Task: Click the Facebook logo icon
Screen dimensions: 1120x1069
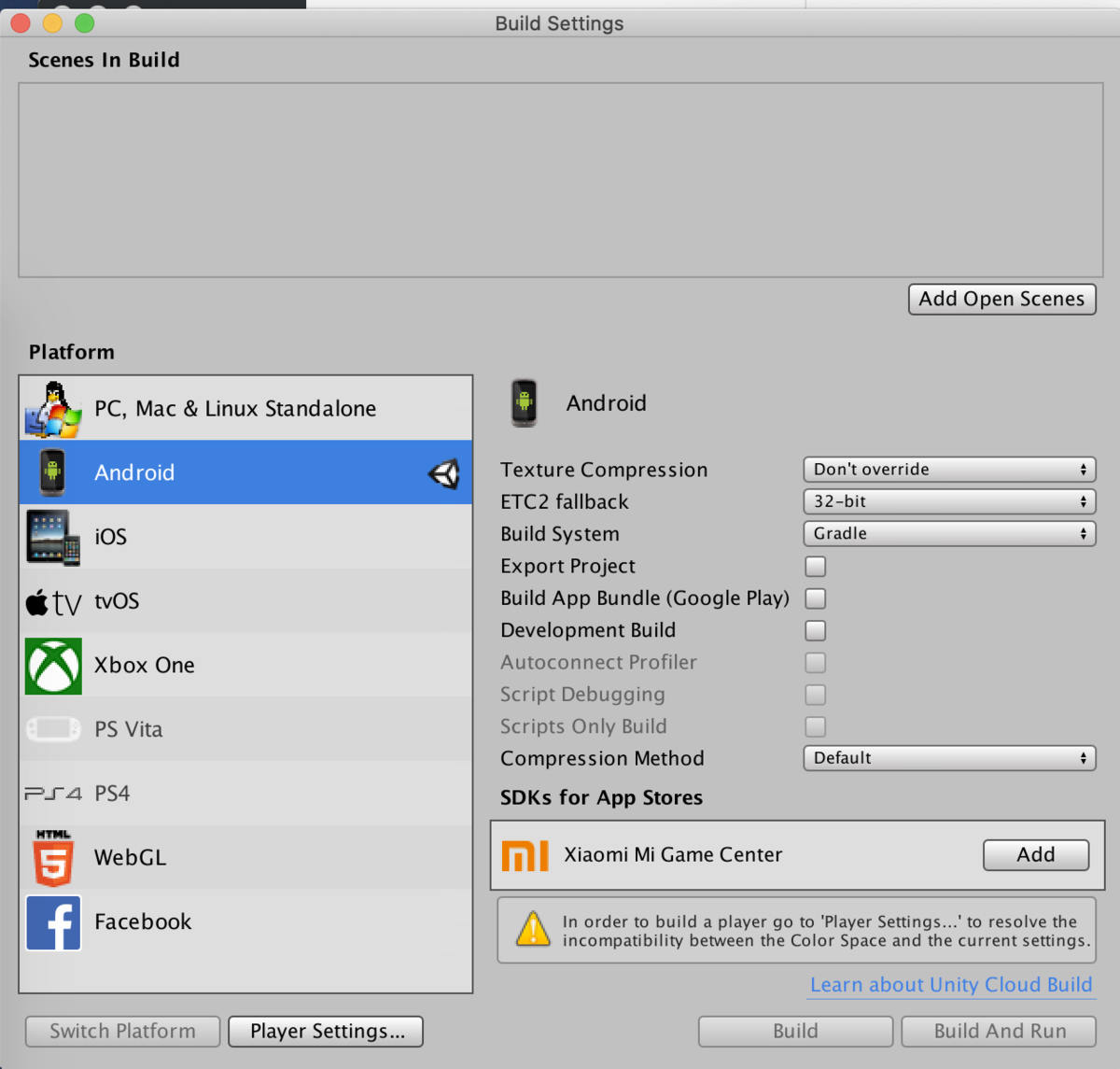Action: point(53,922)
